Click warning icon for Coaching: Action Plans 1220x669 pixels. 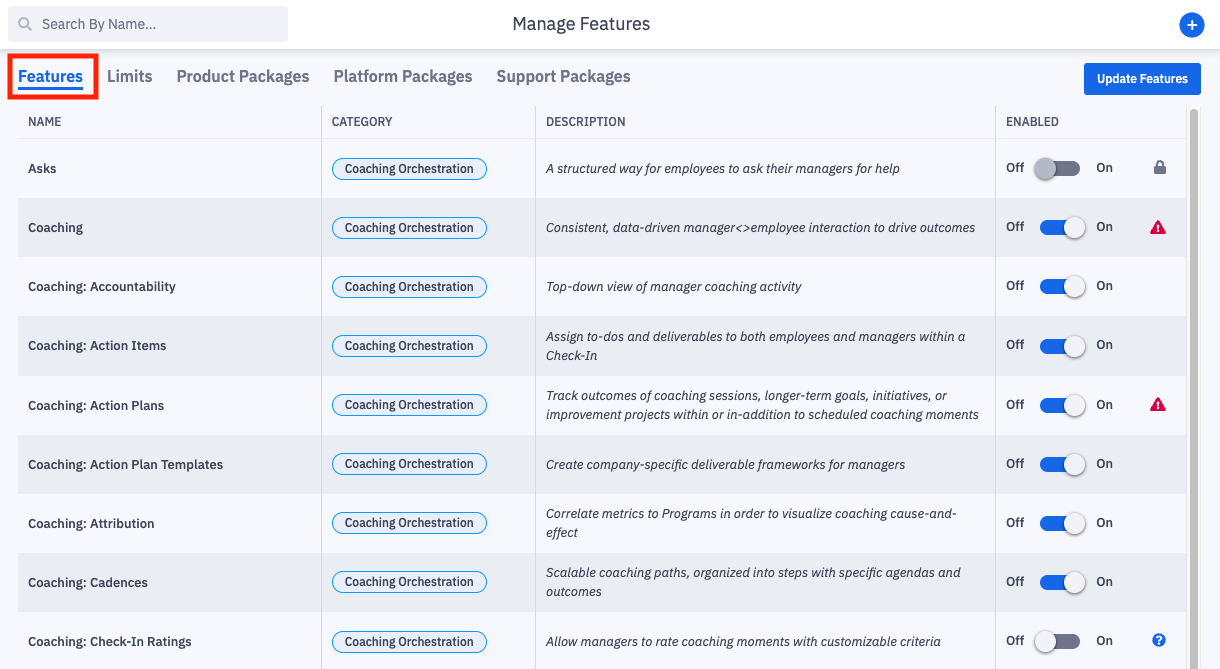[1158, 404]
